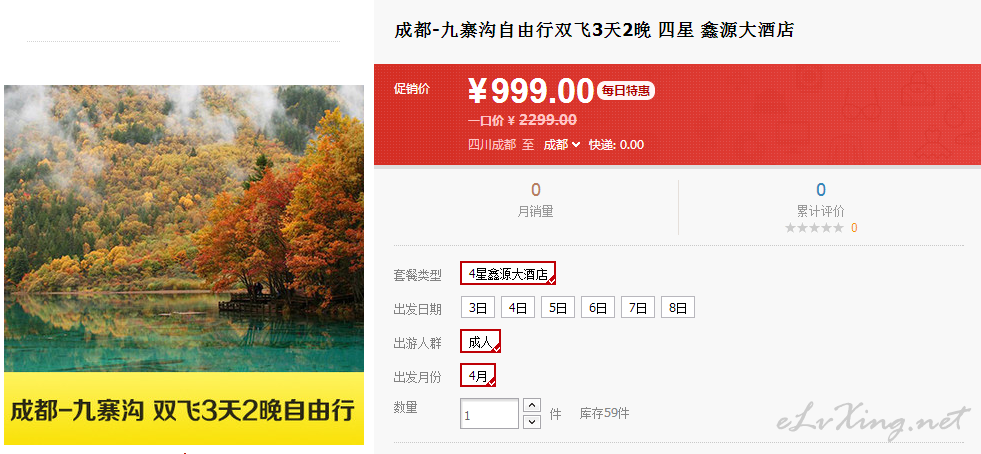Screen dimensions: 981x454
Task: Choose departure date 5日
Action: click(x=558, y=308)
